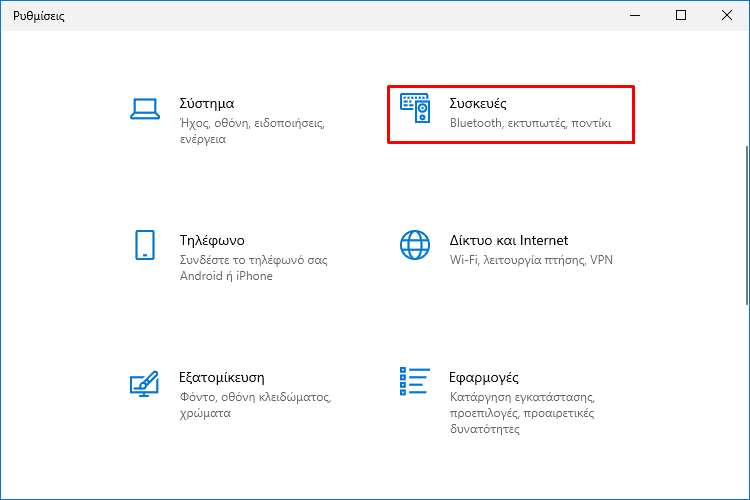750x500 pixels.
Task: Click the vertical scrollbar thumb
Action: click(x=747, y=225)
